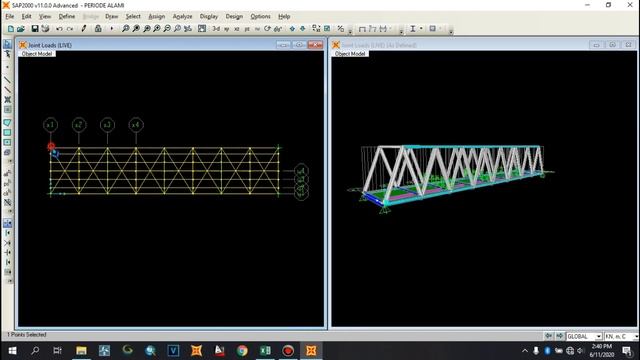Click the Zoom Out One Step icon

point(167,29)
